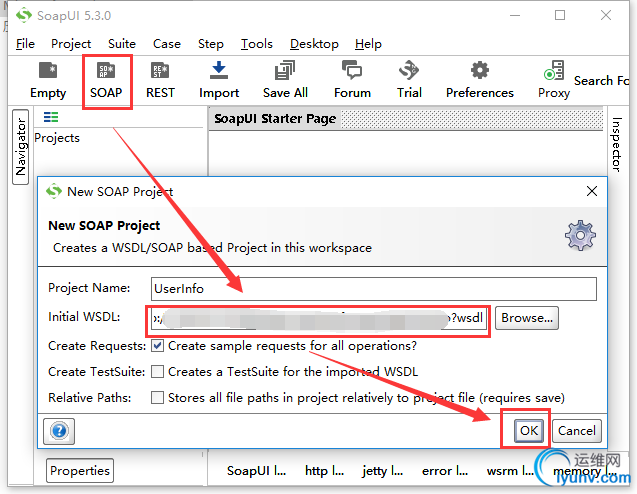Open the Desktop menu
Image resolution: width=637 pixels, height=494 pixels.
tap(314, 43)
